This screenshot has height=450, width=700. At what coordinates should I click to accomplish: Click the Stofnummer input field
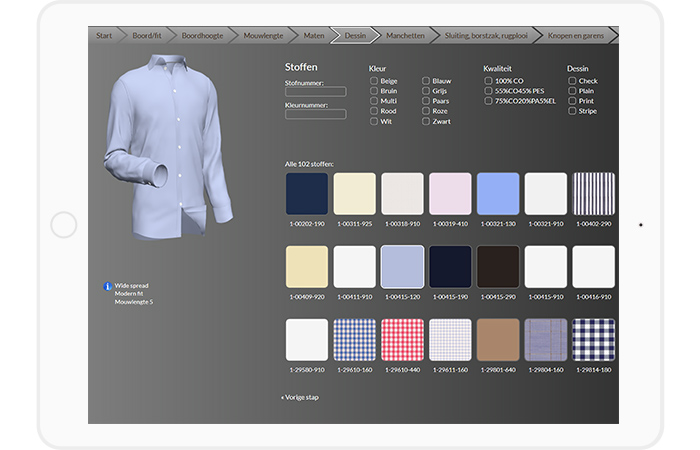tap(315, 92)
